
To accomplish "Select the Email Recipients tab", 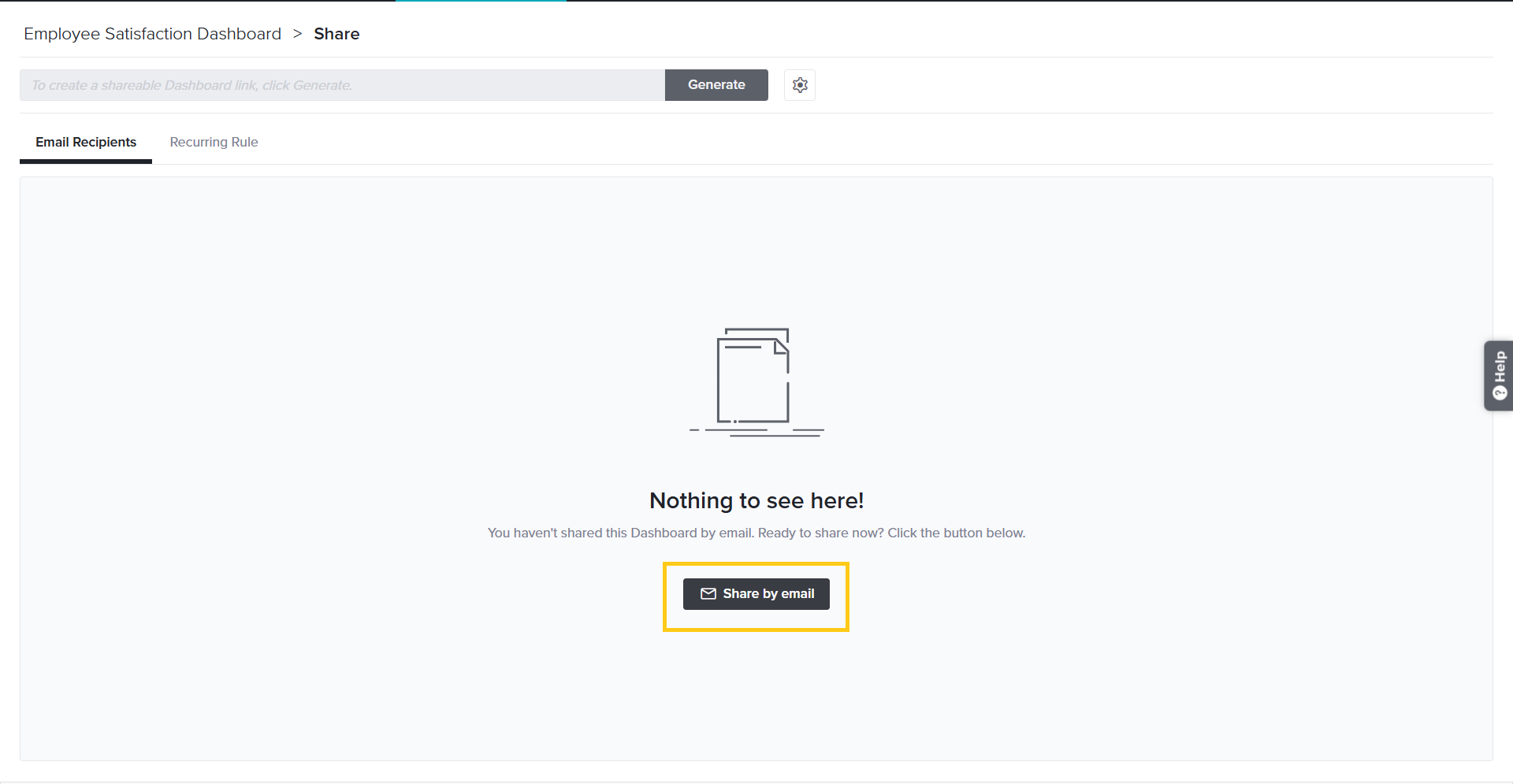I will coord(86,142).
